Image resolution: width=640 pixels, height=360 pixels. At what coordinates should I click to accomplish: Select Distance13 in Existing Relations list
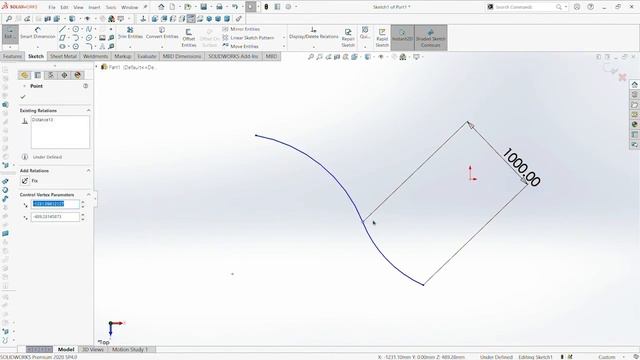(x=43, y=120)
